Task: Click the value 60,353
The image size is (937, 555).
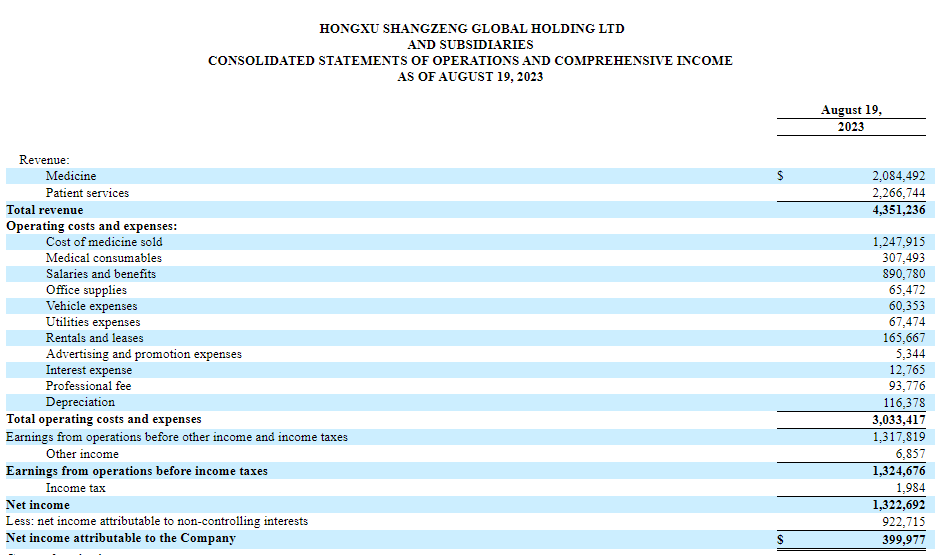Action: (907, 306)
